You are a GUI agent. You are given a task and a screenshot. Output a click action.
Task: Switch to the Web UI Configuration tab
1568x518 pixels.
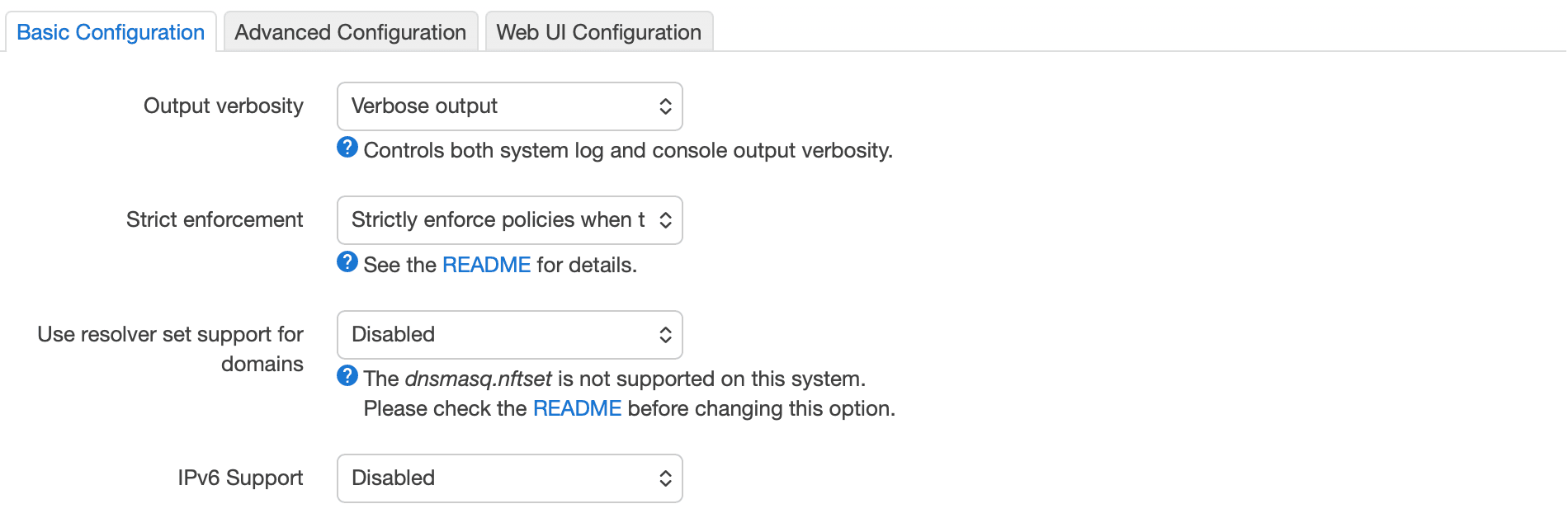pos(598,32)
